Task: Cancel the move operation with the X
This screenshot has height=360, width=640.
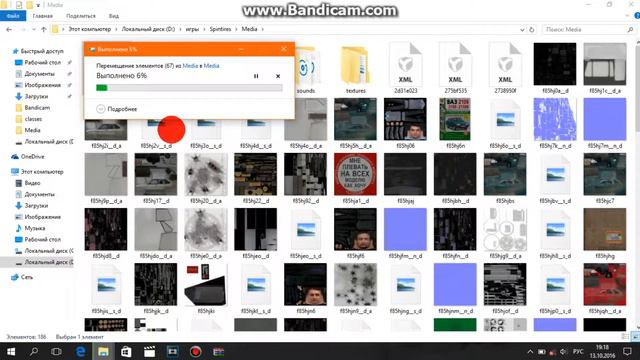Action: (278, 76)
